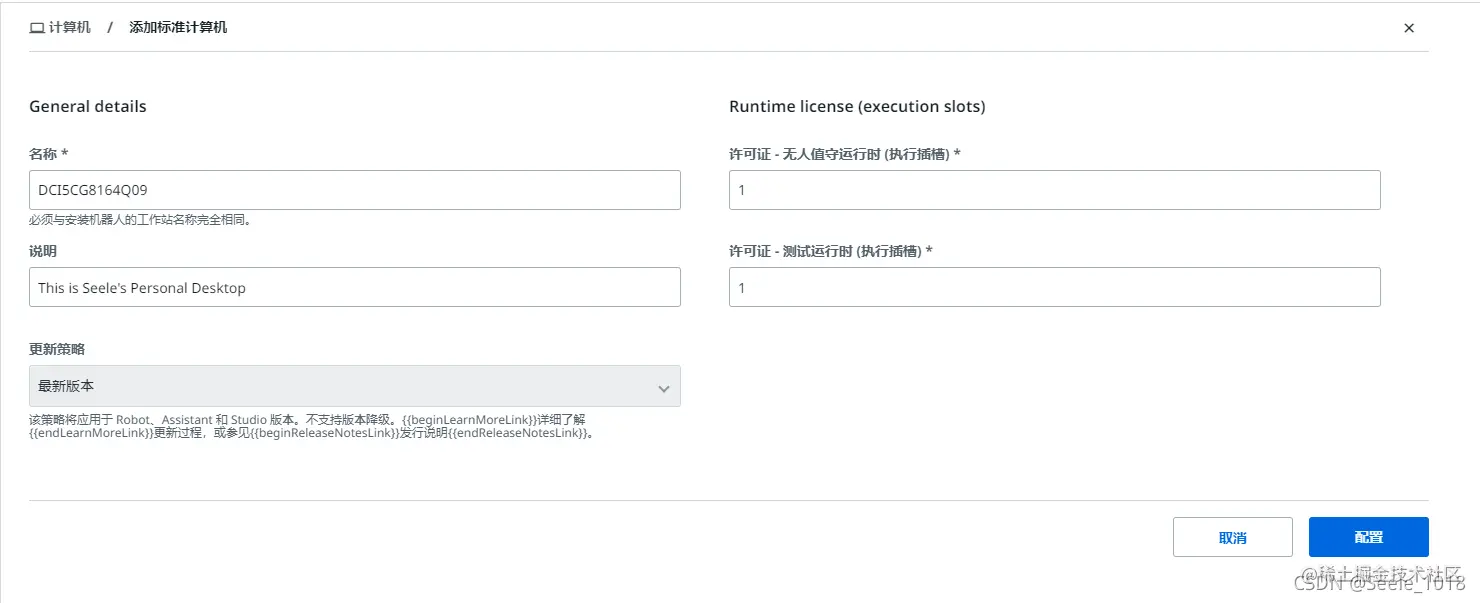Open the 更新策略 dropdown showing 最新版本

(x=355, y=386)
